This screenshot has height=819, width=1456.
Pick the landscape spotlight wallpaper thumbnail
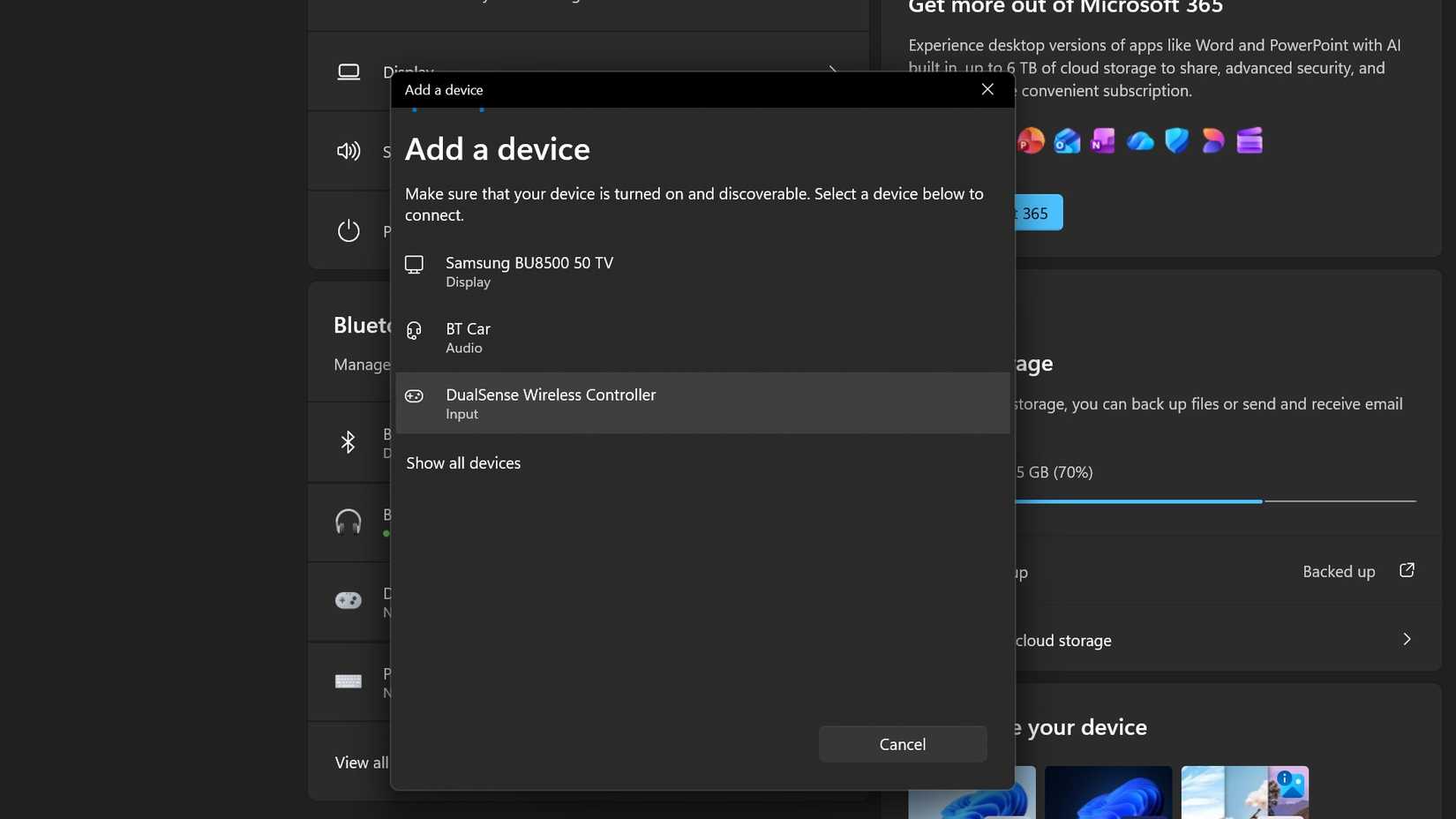[x=1245, y=793]
